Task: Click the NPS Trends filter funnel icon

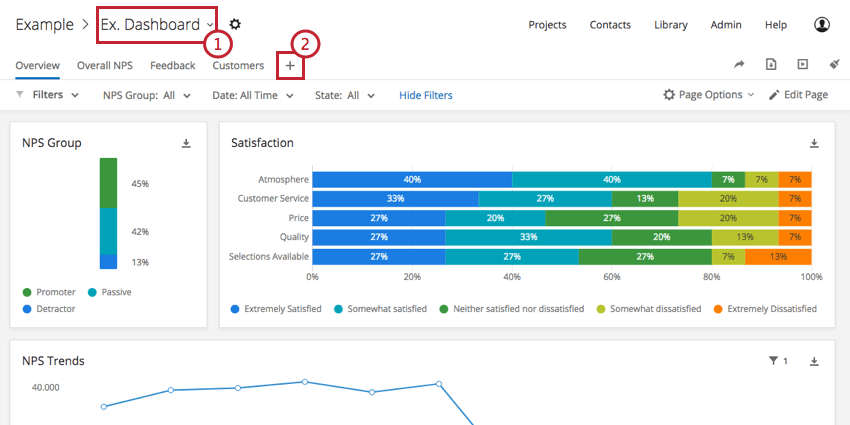Action: pyautogui.click(x=774, y=360)
